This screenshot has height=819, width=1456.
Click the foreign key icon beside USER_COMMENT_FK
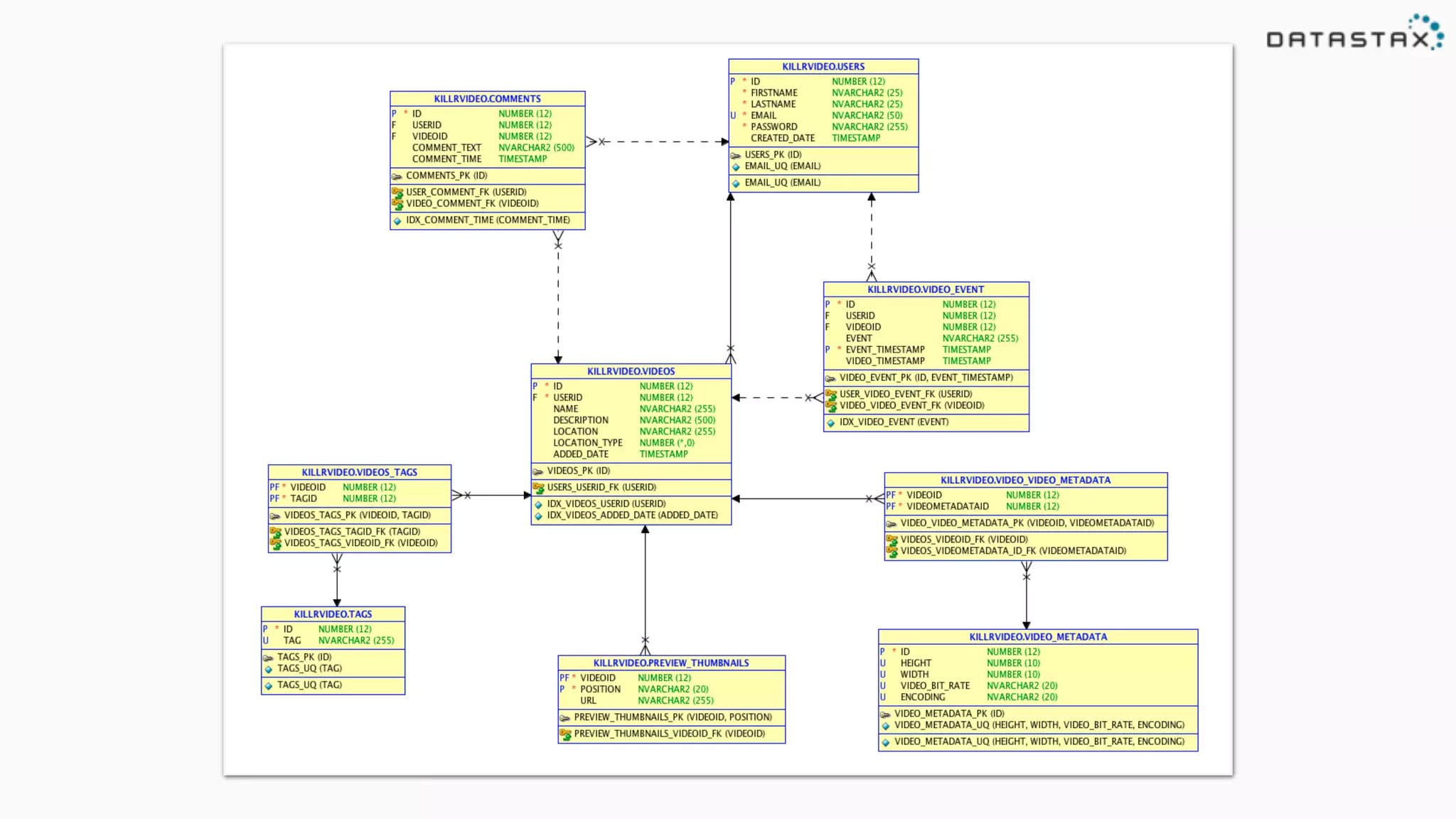coord(397,193)
